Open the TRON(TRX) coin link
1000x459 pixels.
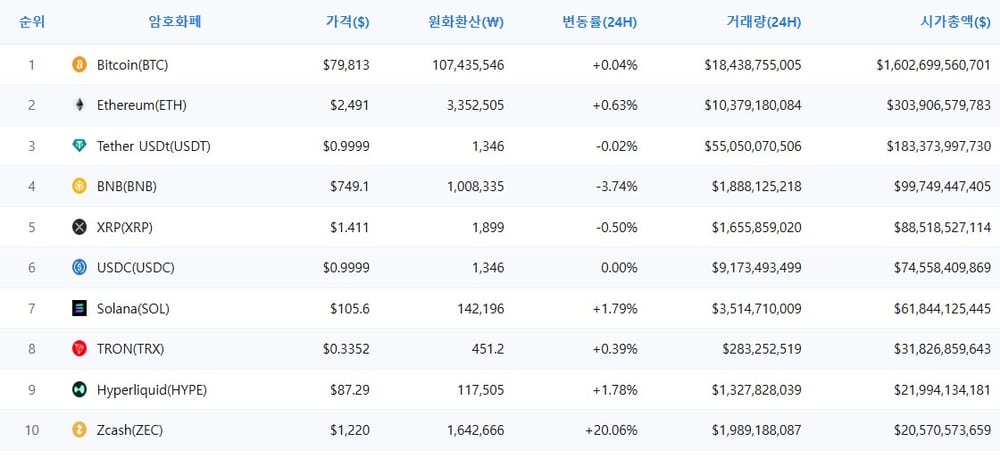click(x=131, y=349)
